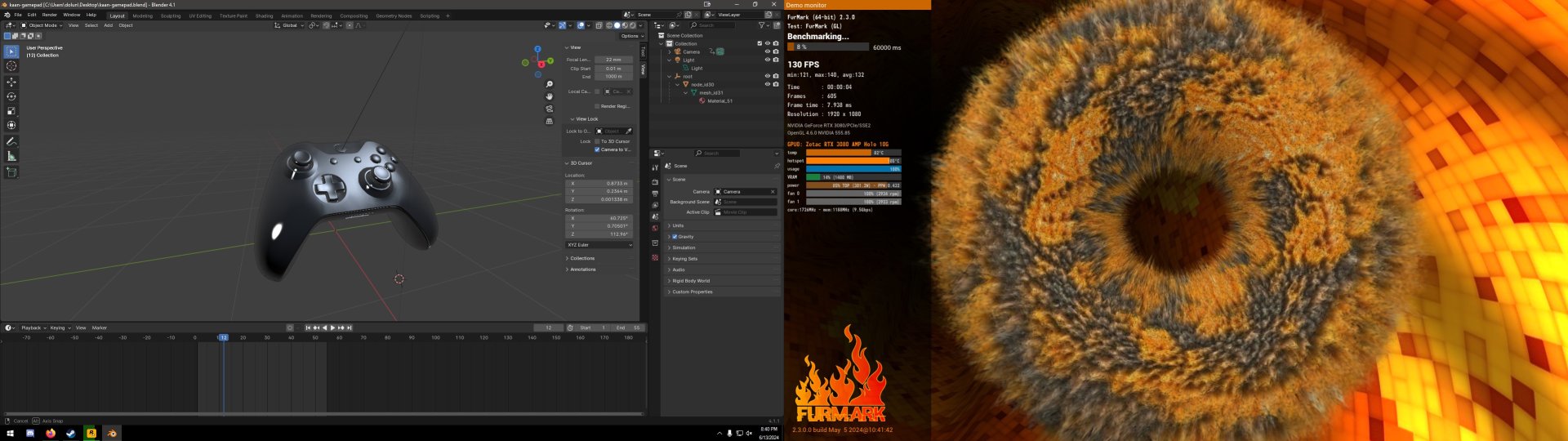Expand the Camera item in outliner
This screenshot has width=1568, height=441.
click(x=670, y=51)
